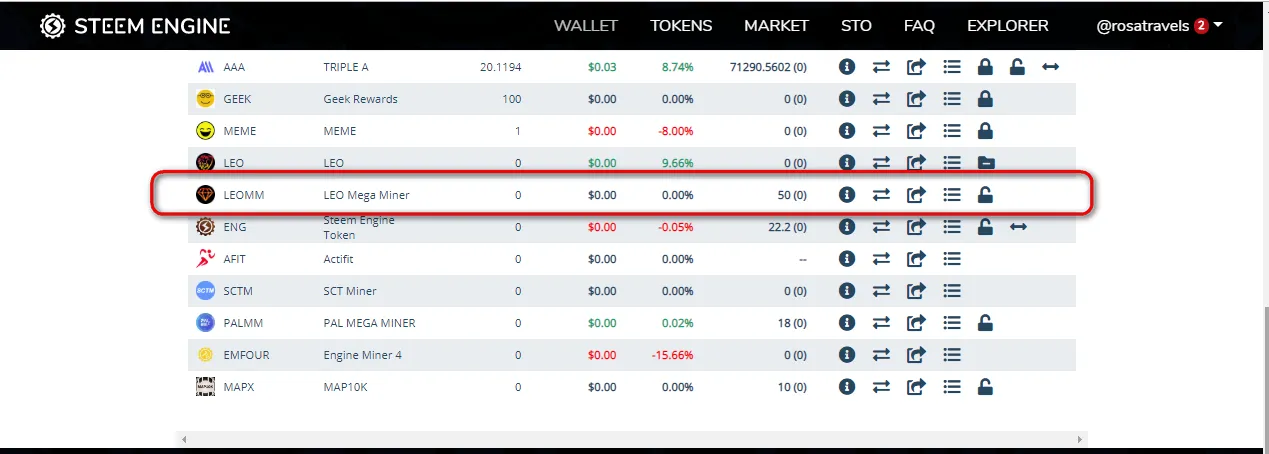This screenshot has height=454, width=1269.
Task: Open the FAQ page
Action: point(919,26)
